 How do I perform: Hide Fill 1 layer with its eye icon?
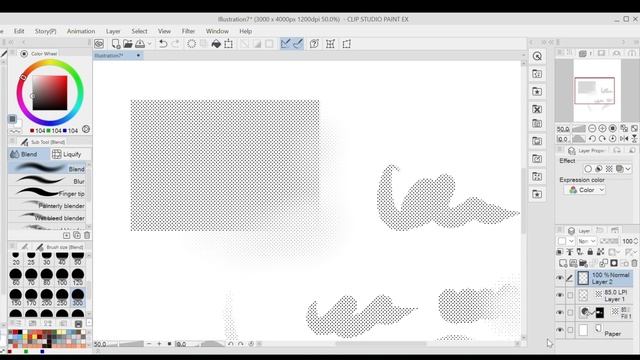560,313
